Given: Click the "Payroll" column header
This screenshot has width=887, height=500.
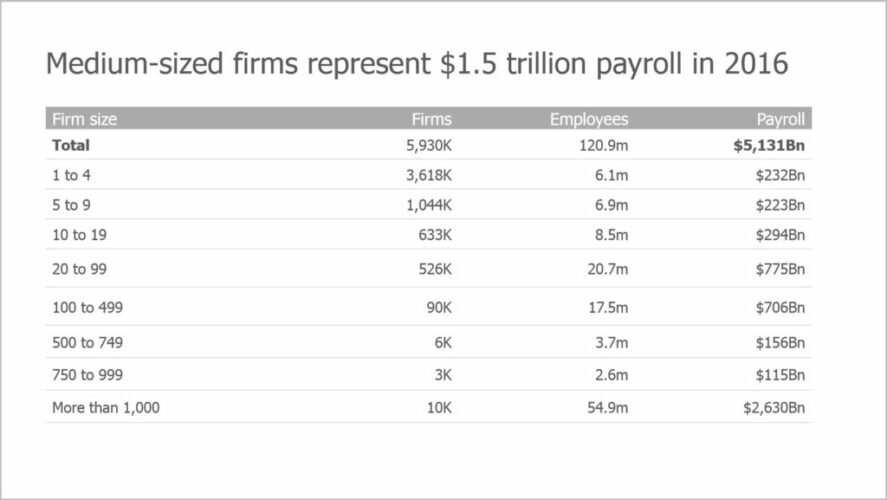Looking at the screenshot, I should coord(780,119).
